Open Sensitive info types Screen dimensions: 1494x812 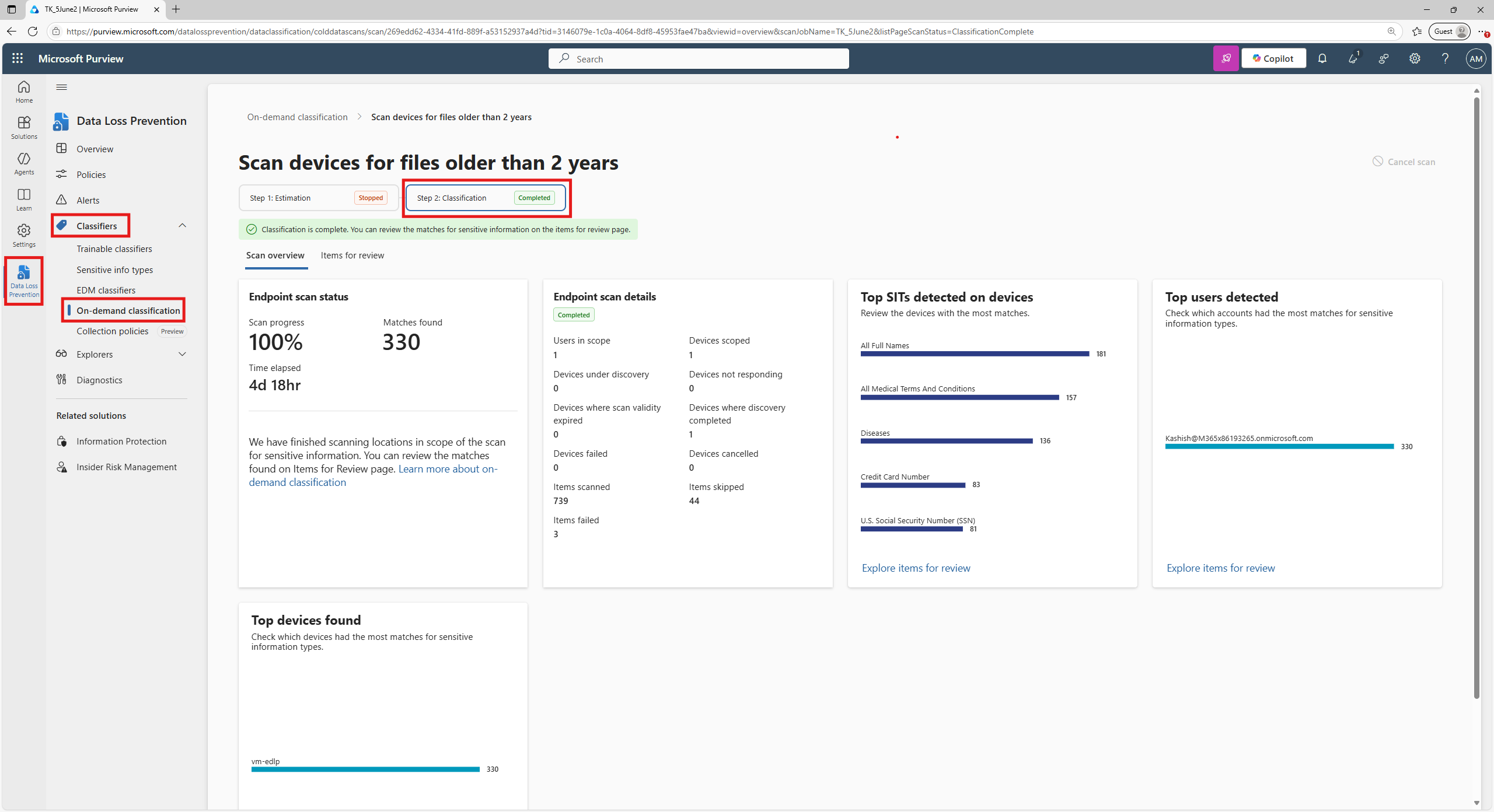[x=115, y=269]
